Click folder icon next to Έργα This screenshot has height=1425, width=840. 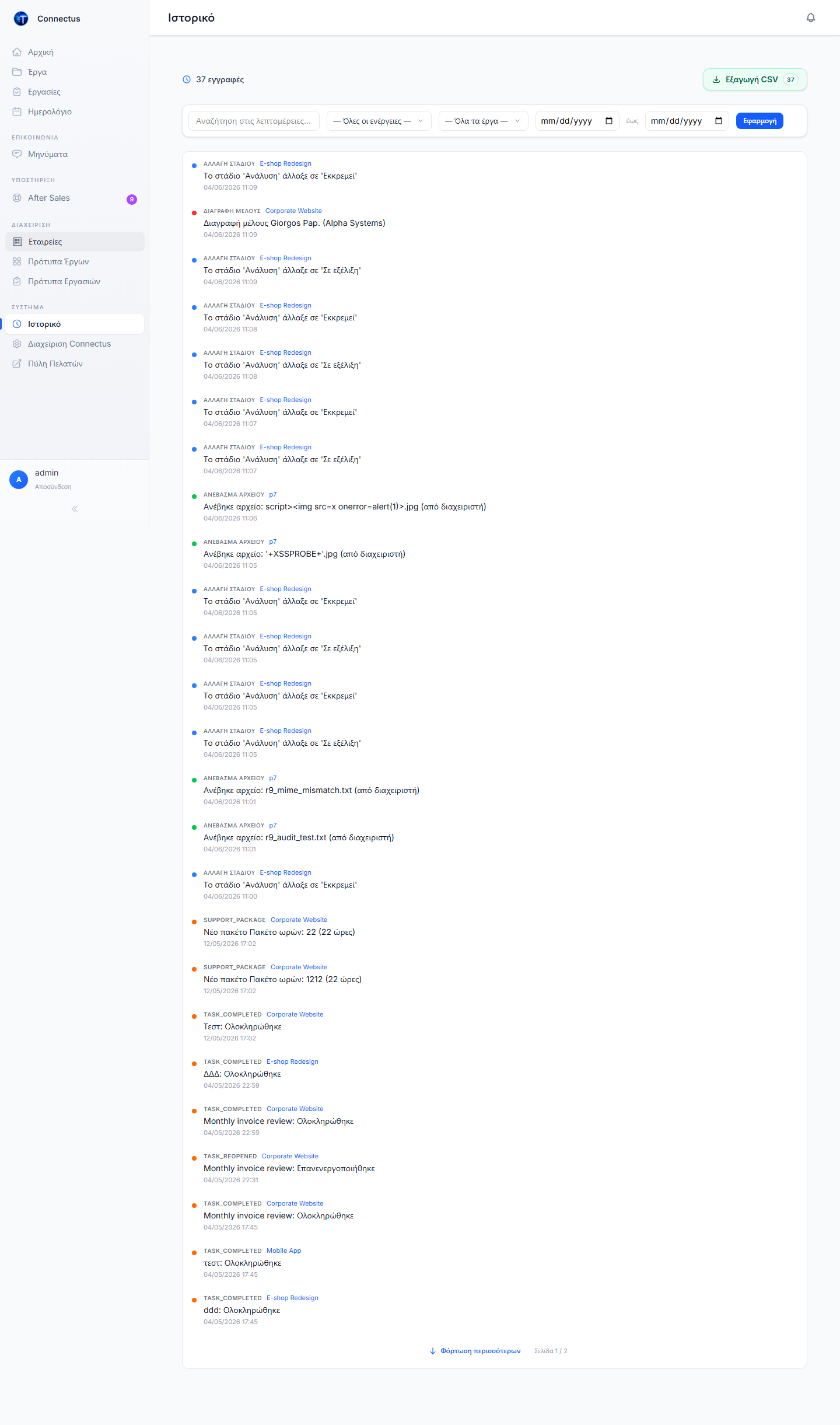[17, 72]
